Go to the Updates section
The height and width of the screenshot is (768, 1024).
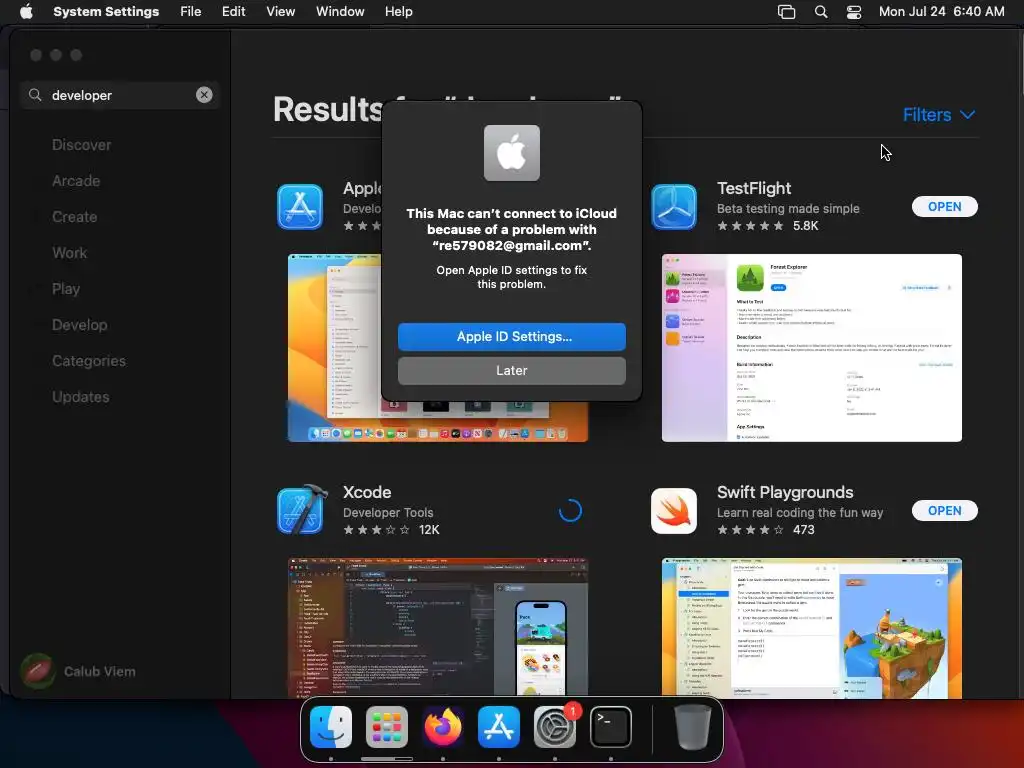pyautogui.click(x=81, y=396)
